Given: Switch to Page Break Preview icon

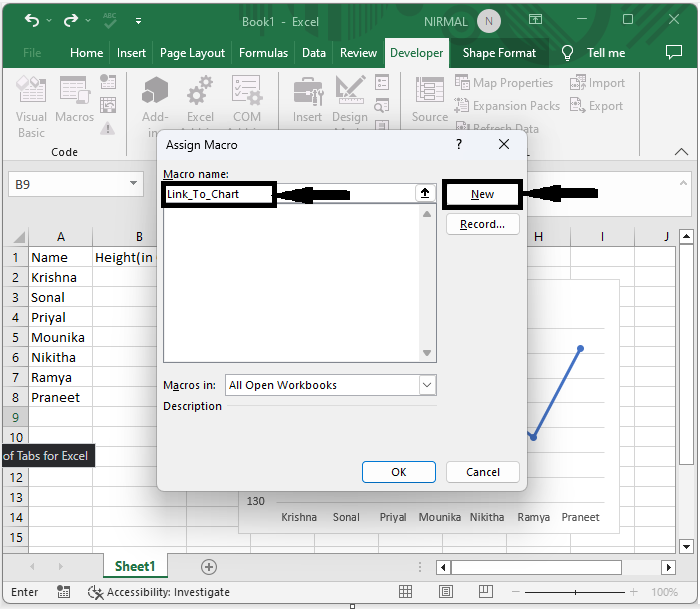Looking at the screenshot, I should point(486,592).
